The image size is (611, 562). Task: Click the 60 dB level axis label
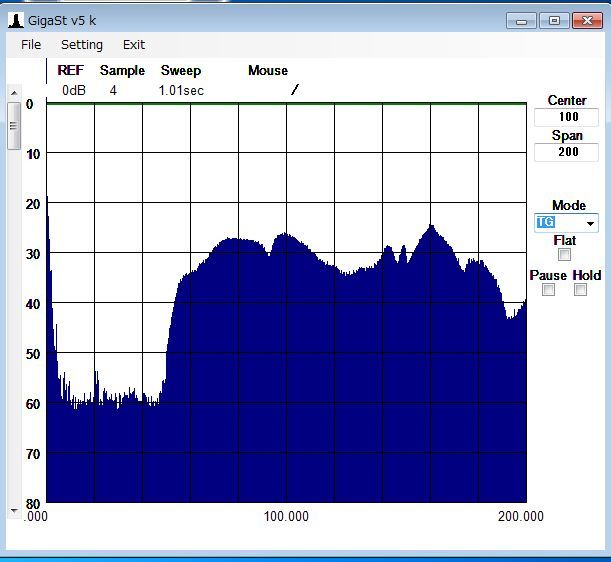click(33, 404)
